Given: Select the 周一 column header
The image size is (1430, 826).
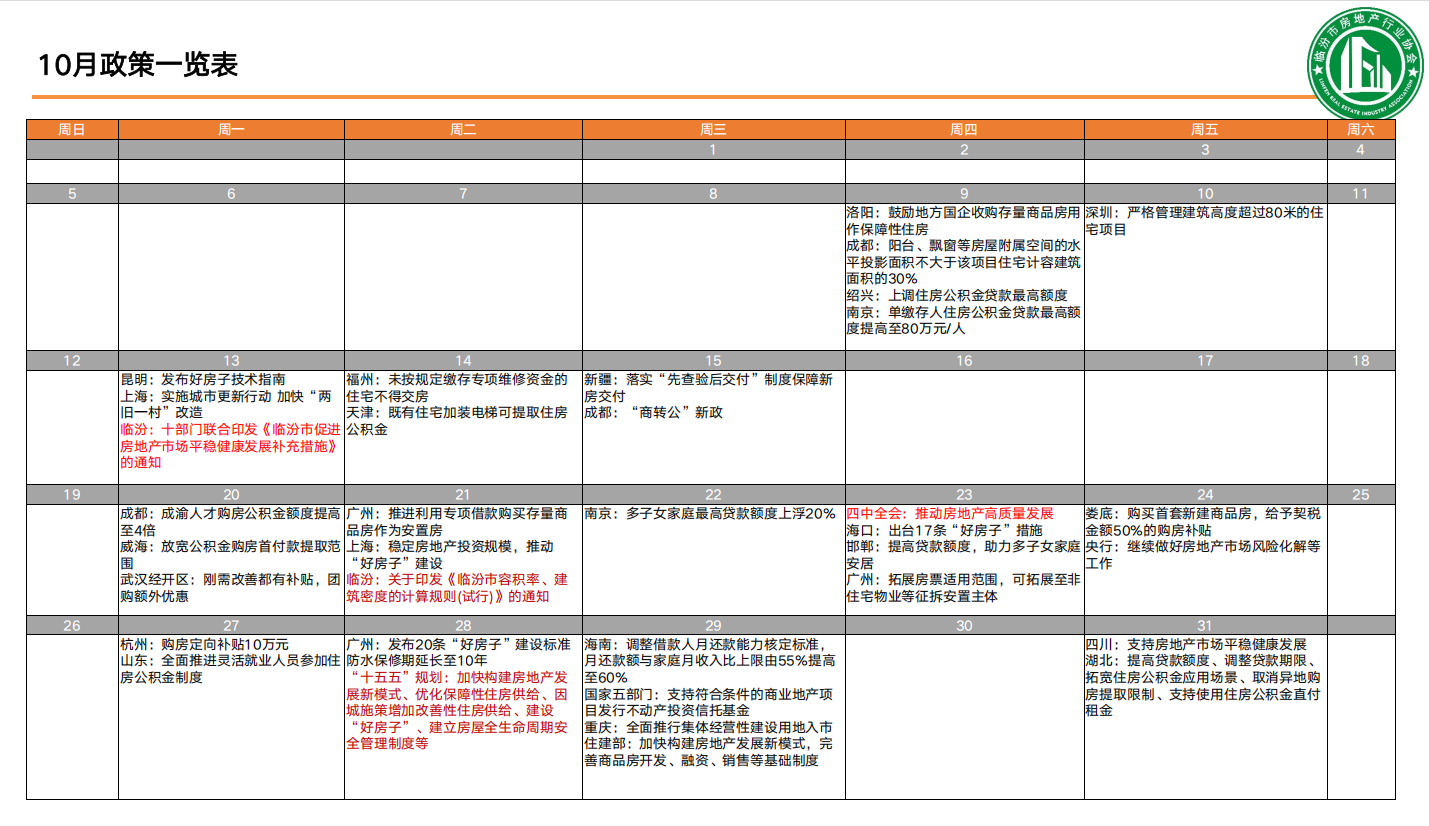Looking at the screenshot, I should [x=231, y=130].
